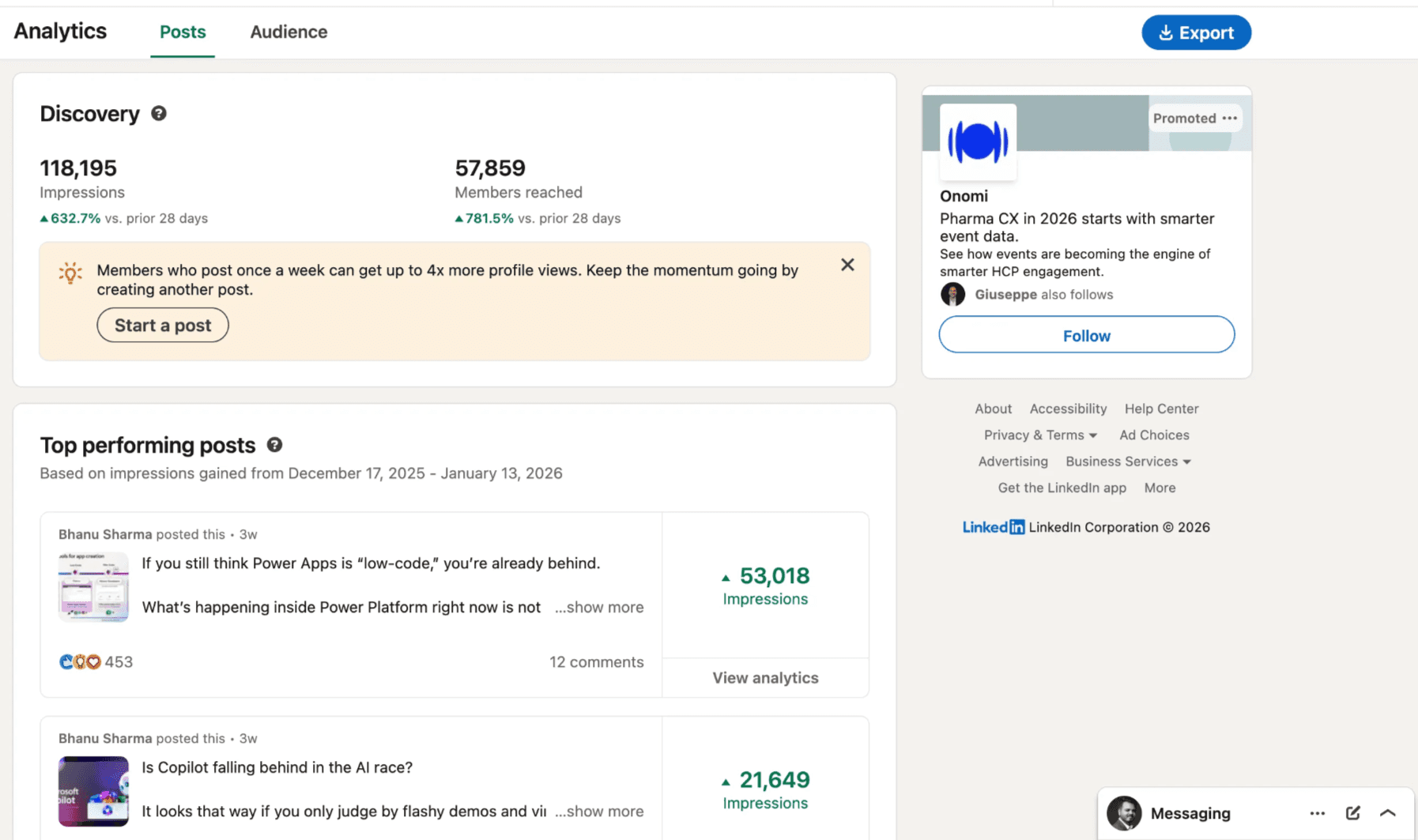View analytics for Power Apps post
Image resolution: width=1418 pixels, height=840 pixels.
point(765,678)
